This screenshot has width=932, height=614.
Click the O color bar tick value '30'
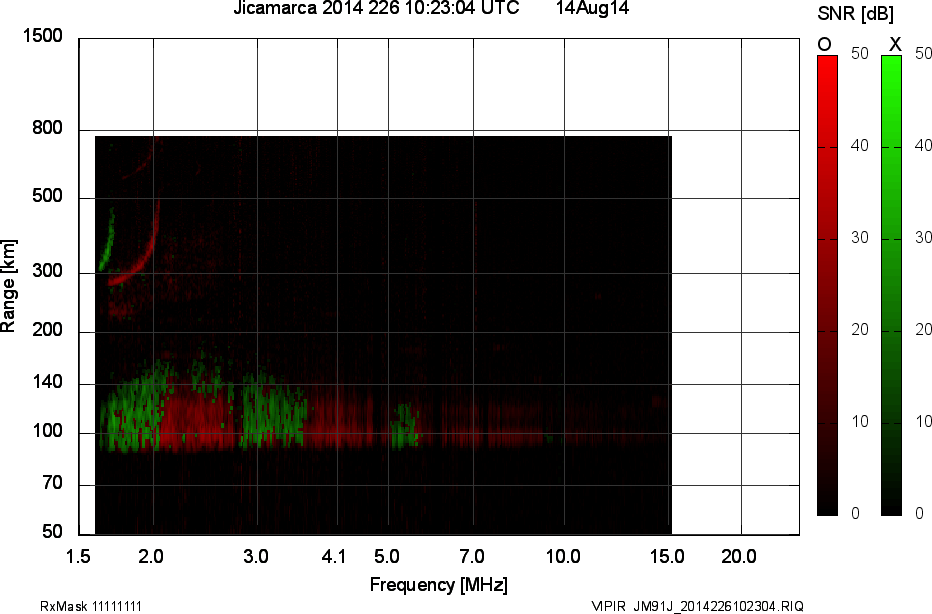[859, 238]
